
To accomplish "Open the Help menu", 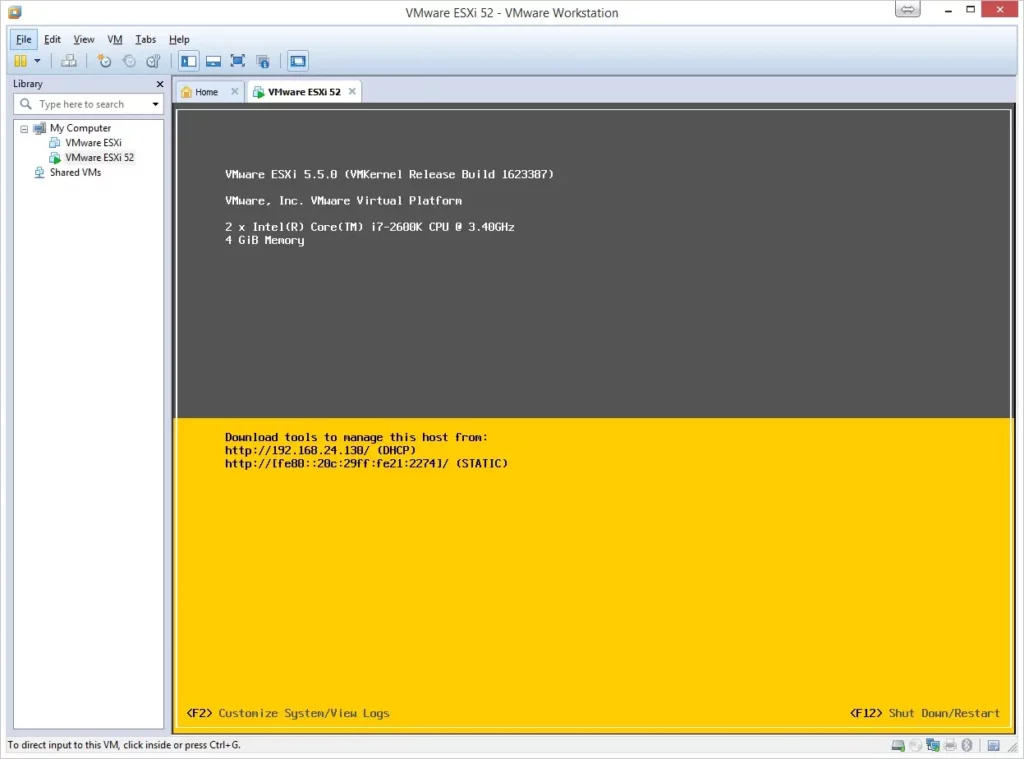I will pyautogui.click(x=179, y=39).
